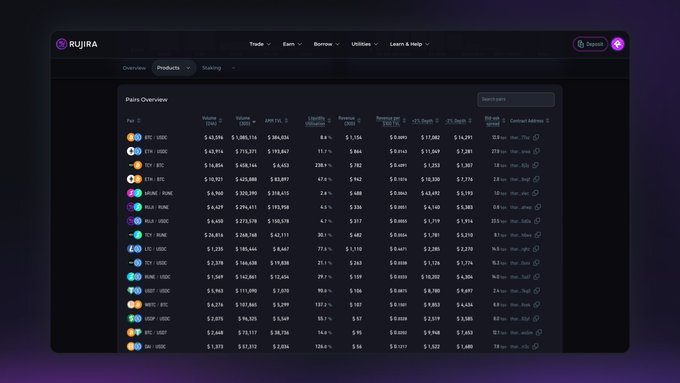Open the USDP / USDC pair name

point(157,318)
